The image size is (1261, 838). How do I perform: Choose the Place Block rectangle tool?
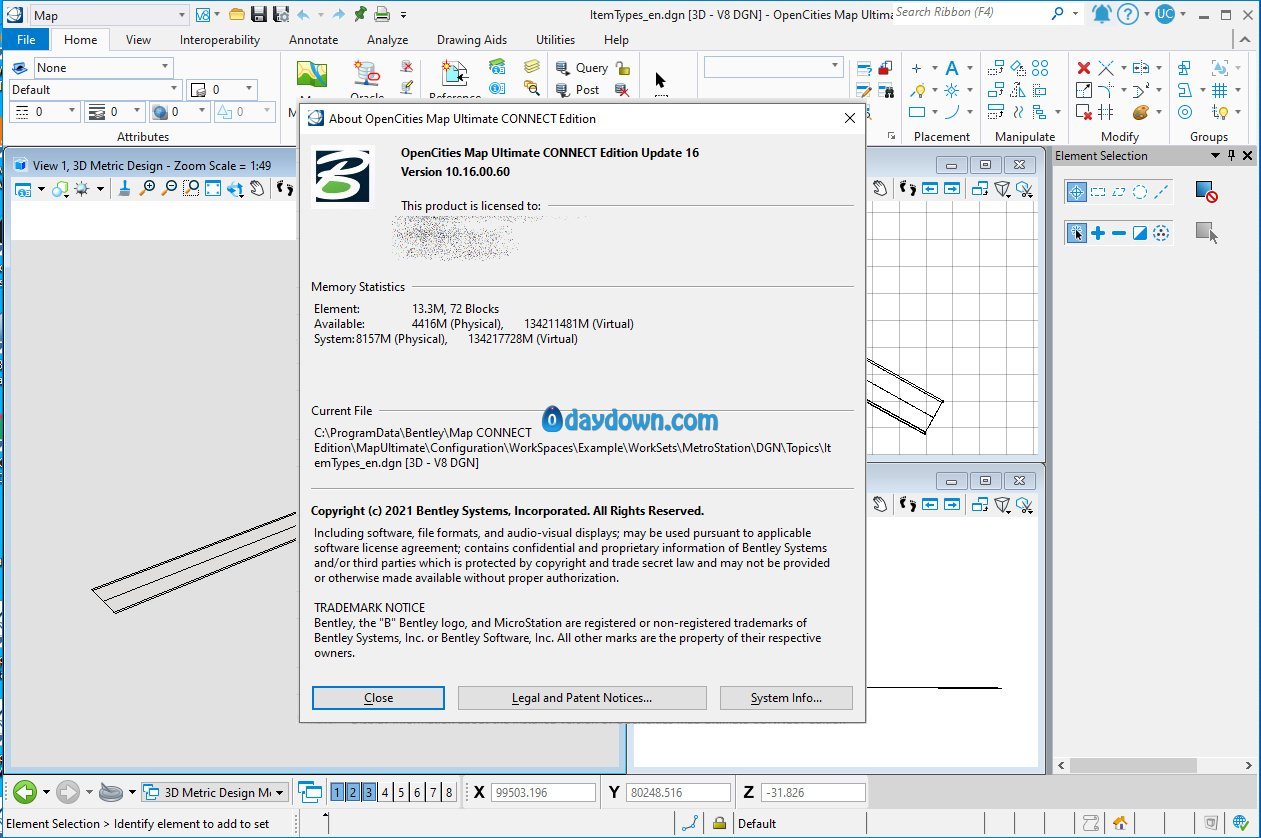(917, 112)
